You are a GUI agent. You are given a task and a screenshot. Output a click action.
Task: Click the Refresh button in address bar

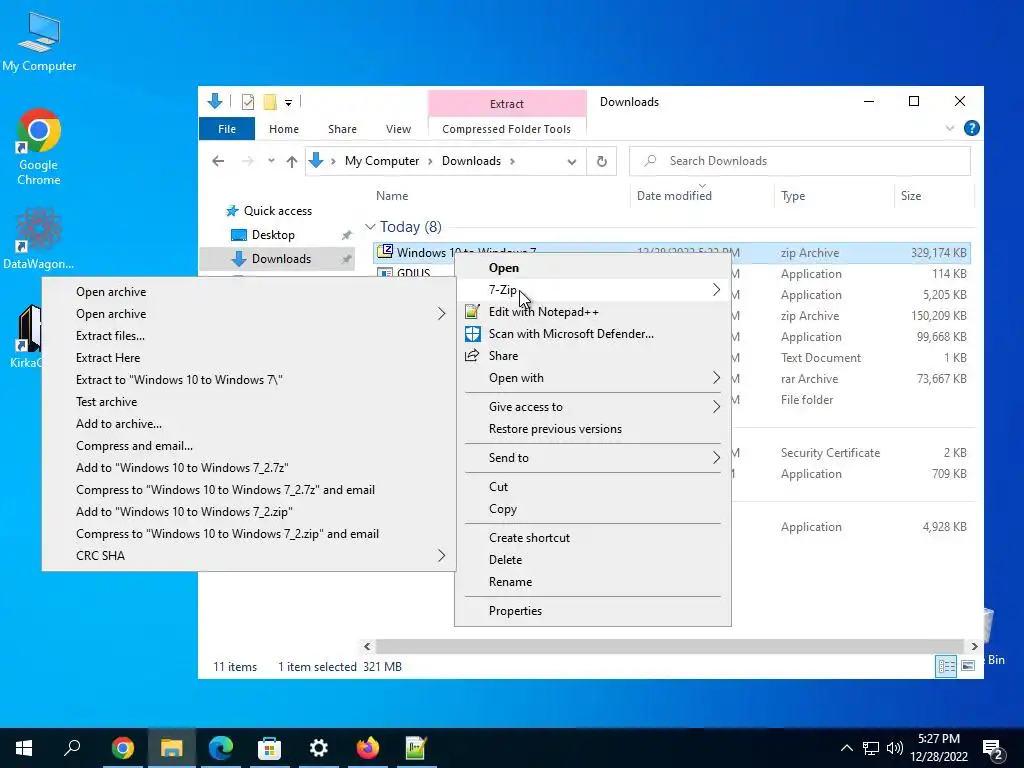coord(601,161)
